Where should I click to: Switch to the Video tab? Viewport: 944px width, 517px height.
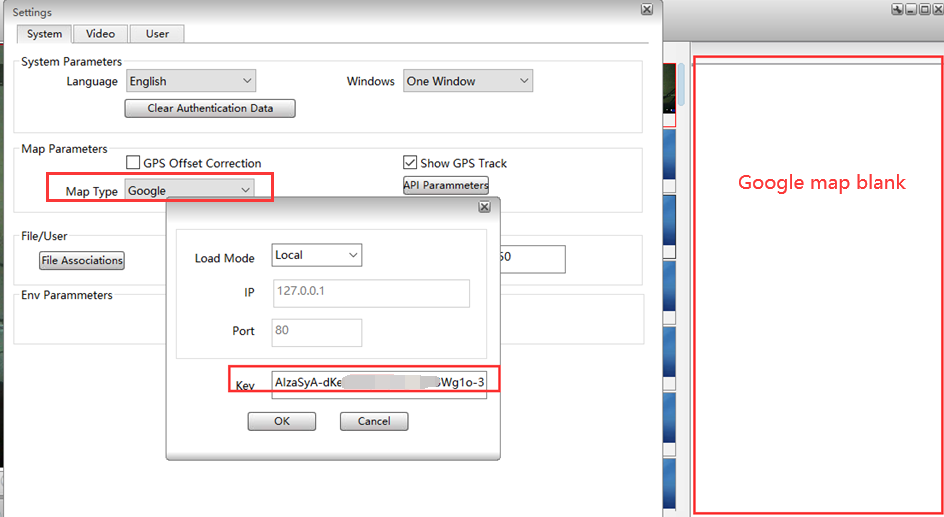coord(101,34)
